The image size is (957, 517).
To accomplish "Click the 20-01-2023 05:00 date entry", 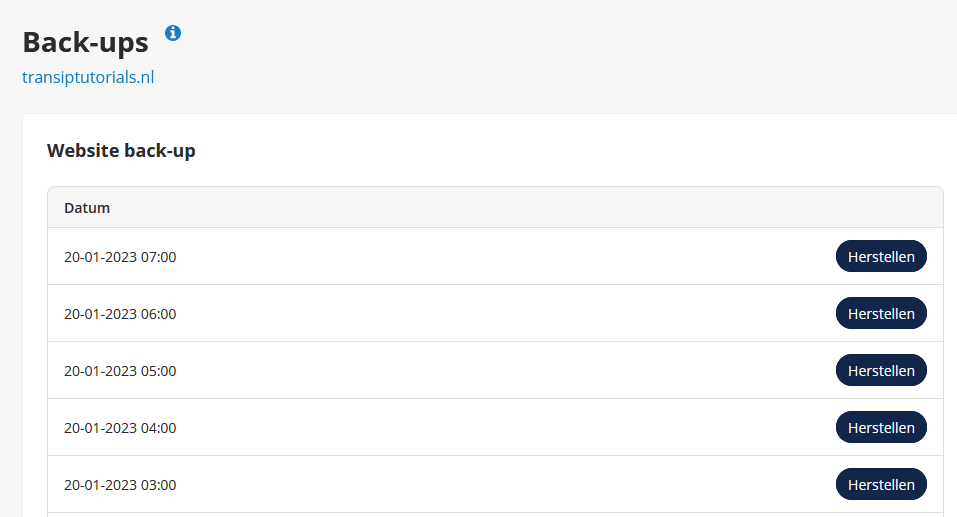I will (x=120, y=371).
